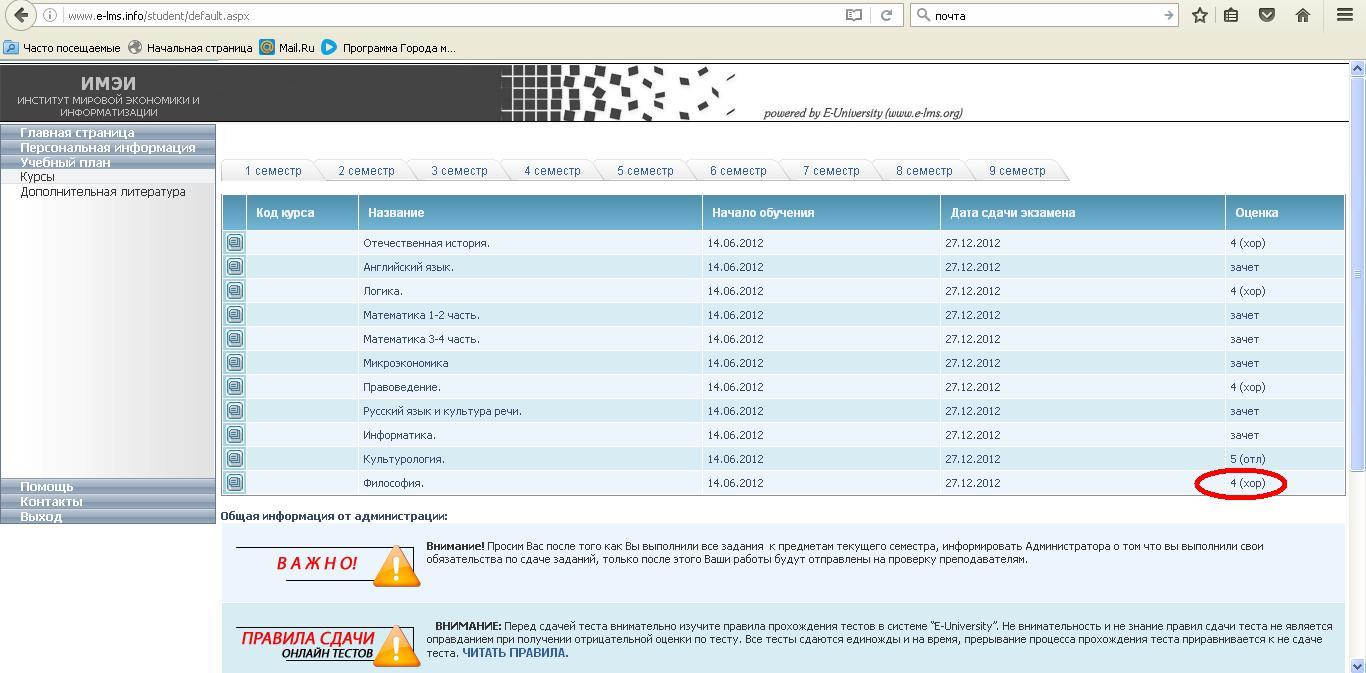The image size is (1366, 673).
Task: Open Персональная информация in sidebar
Action: [108, 147]
